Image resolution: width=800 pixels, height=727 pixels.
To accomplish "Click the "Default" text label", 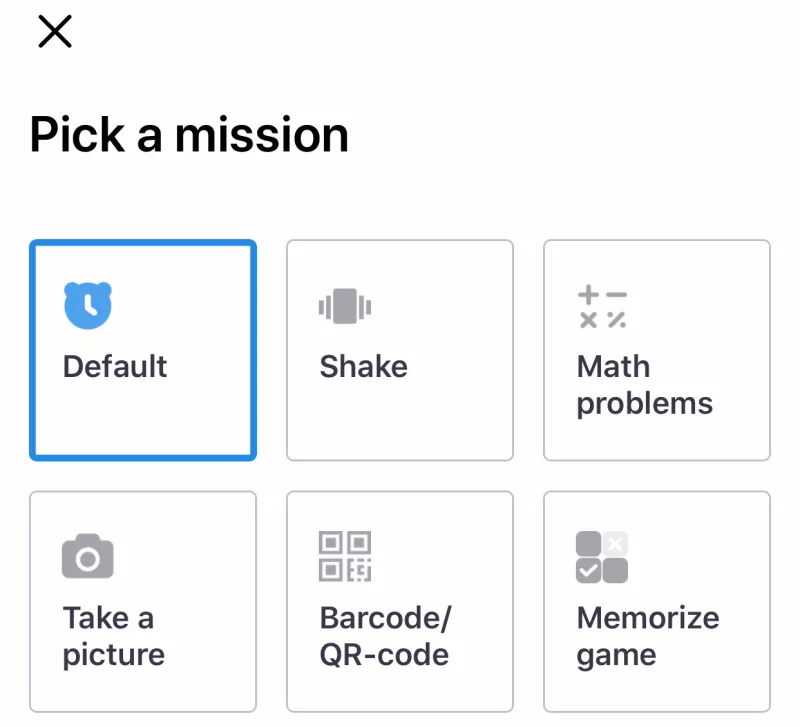I will pos(115,366).
